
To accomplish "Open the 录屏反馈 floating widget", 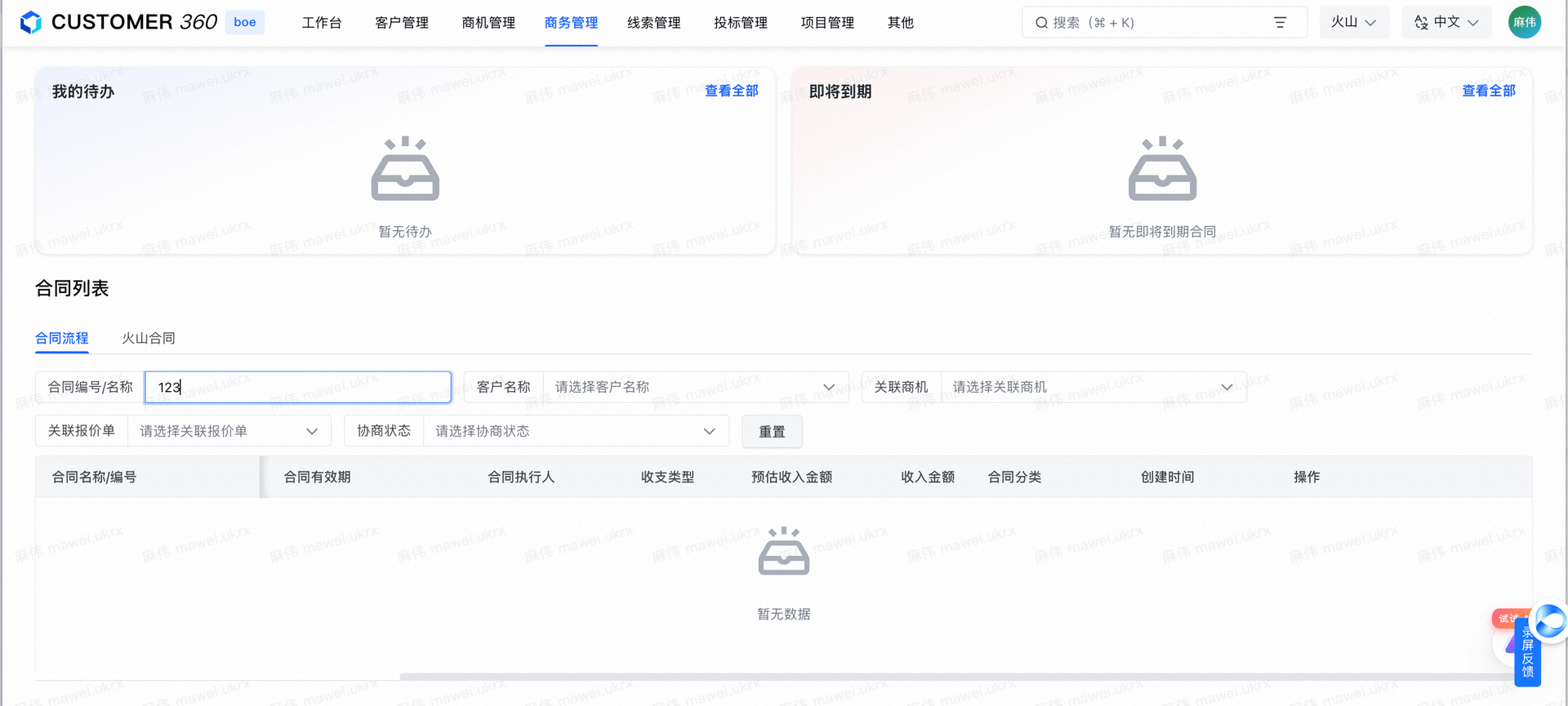I will click(1527, 651).
